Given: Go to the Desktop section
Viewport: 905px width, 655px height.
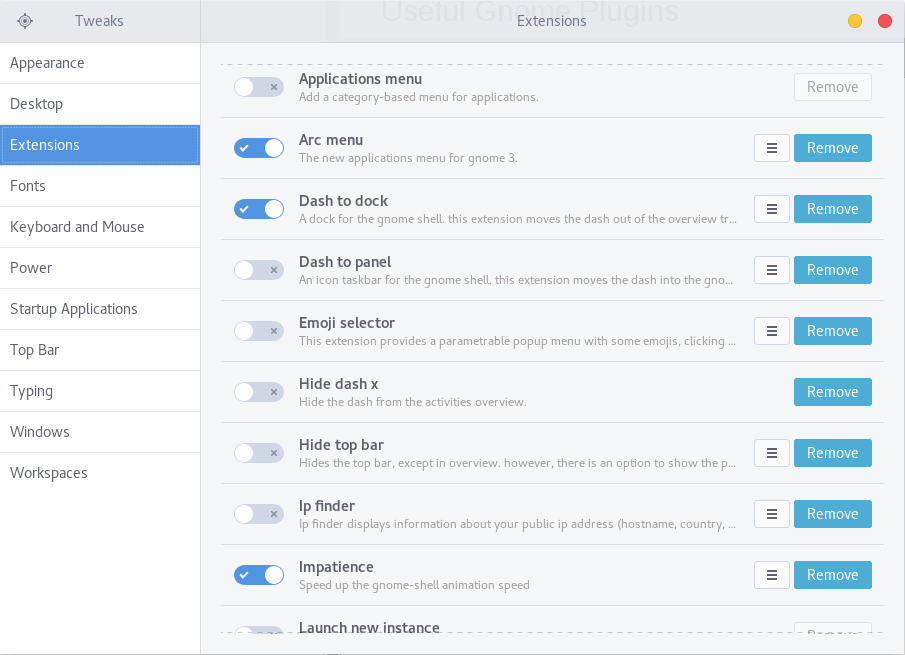Looking at the screenshot, I should [100, 104].
